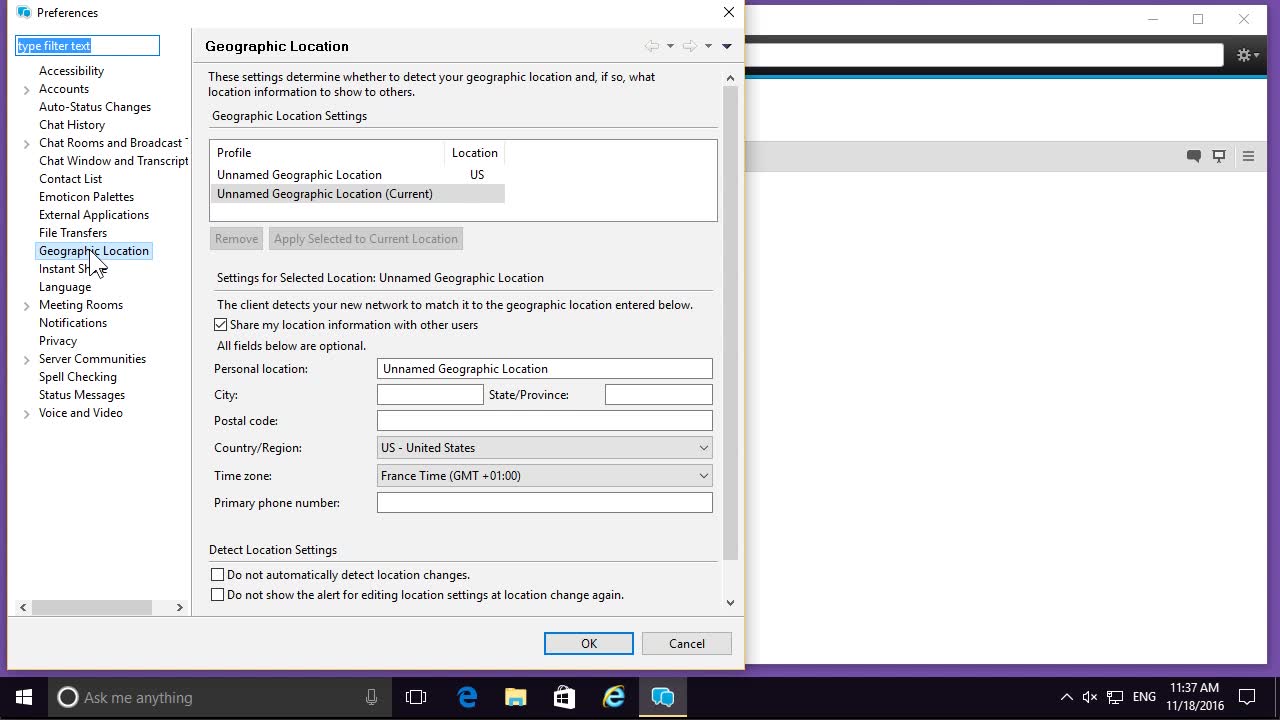Open the gear settings menu
The image size is (1280, 720).
tap(1246, 55)
